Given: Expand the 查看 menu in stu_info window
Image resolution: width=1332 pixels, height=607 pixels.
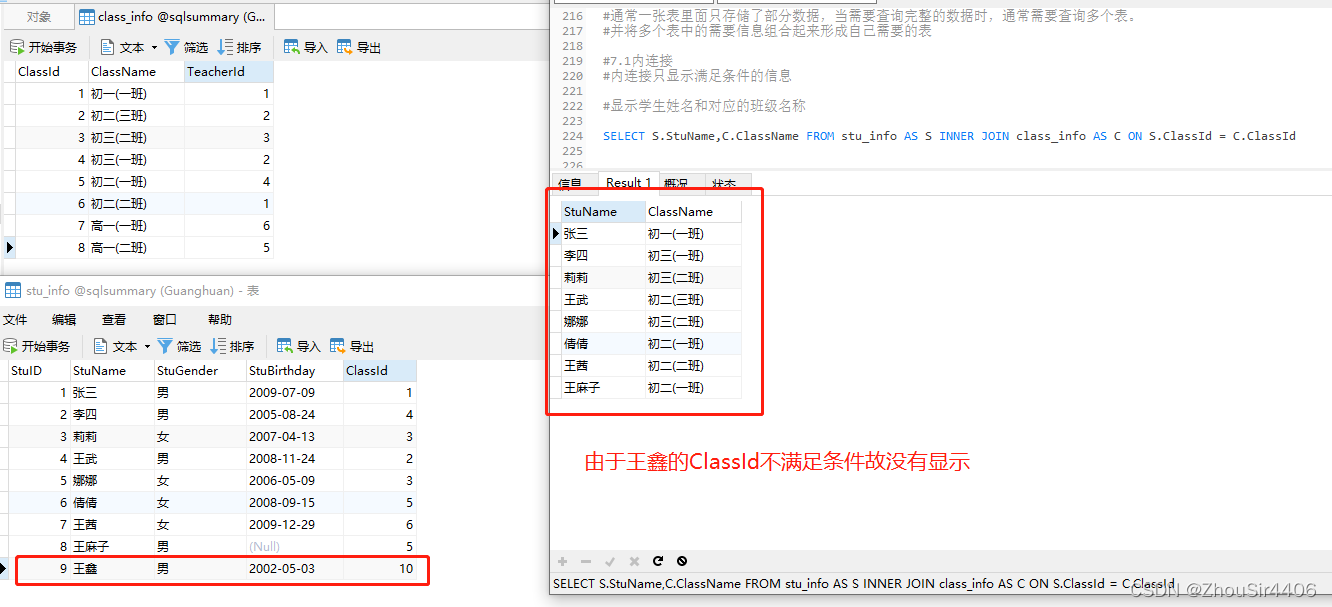Looking at the screenshot, I should coord(113,319).
